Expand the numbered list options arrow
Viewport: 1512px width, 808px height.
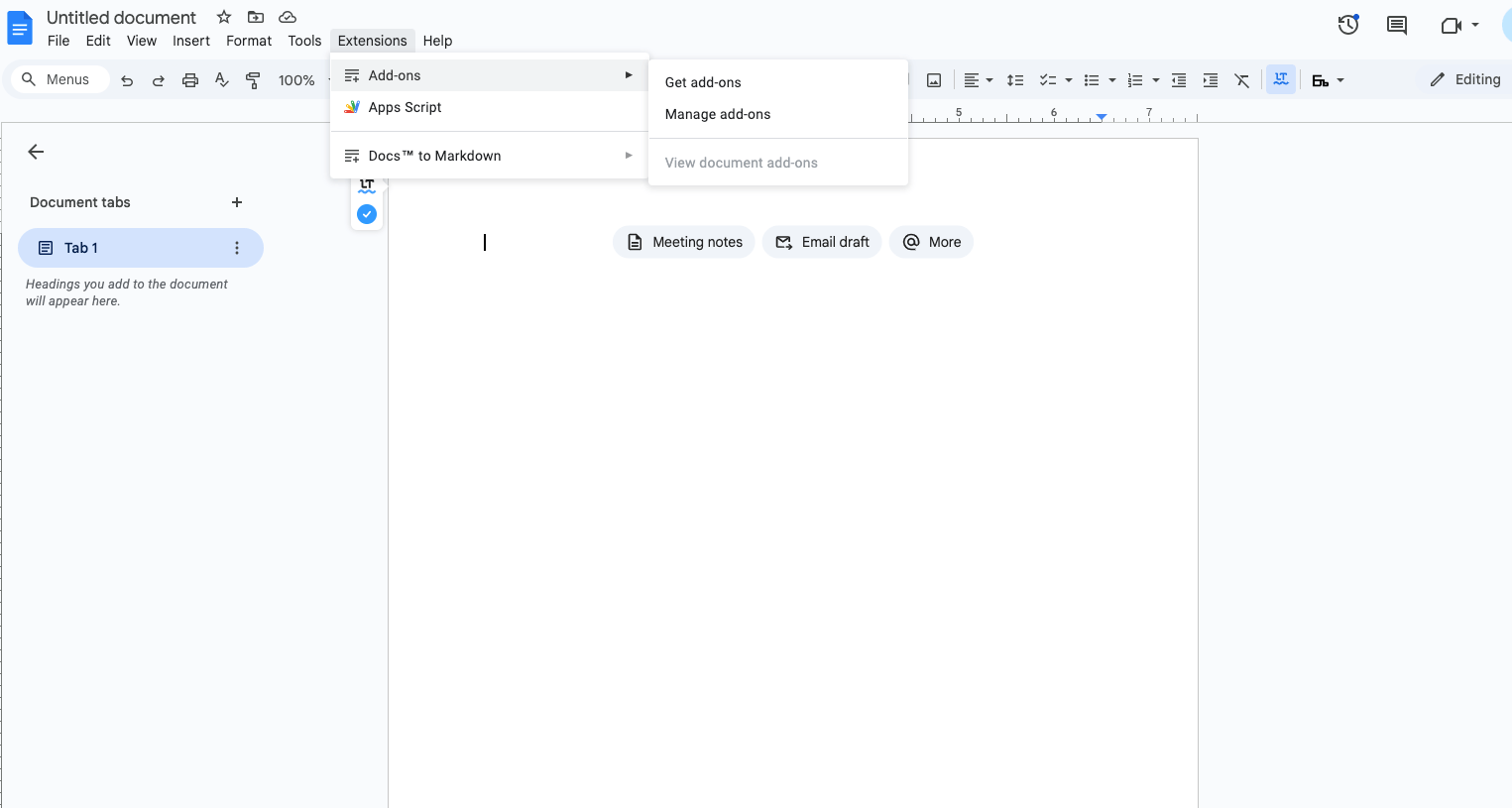point(1156,80)
